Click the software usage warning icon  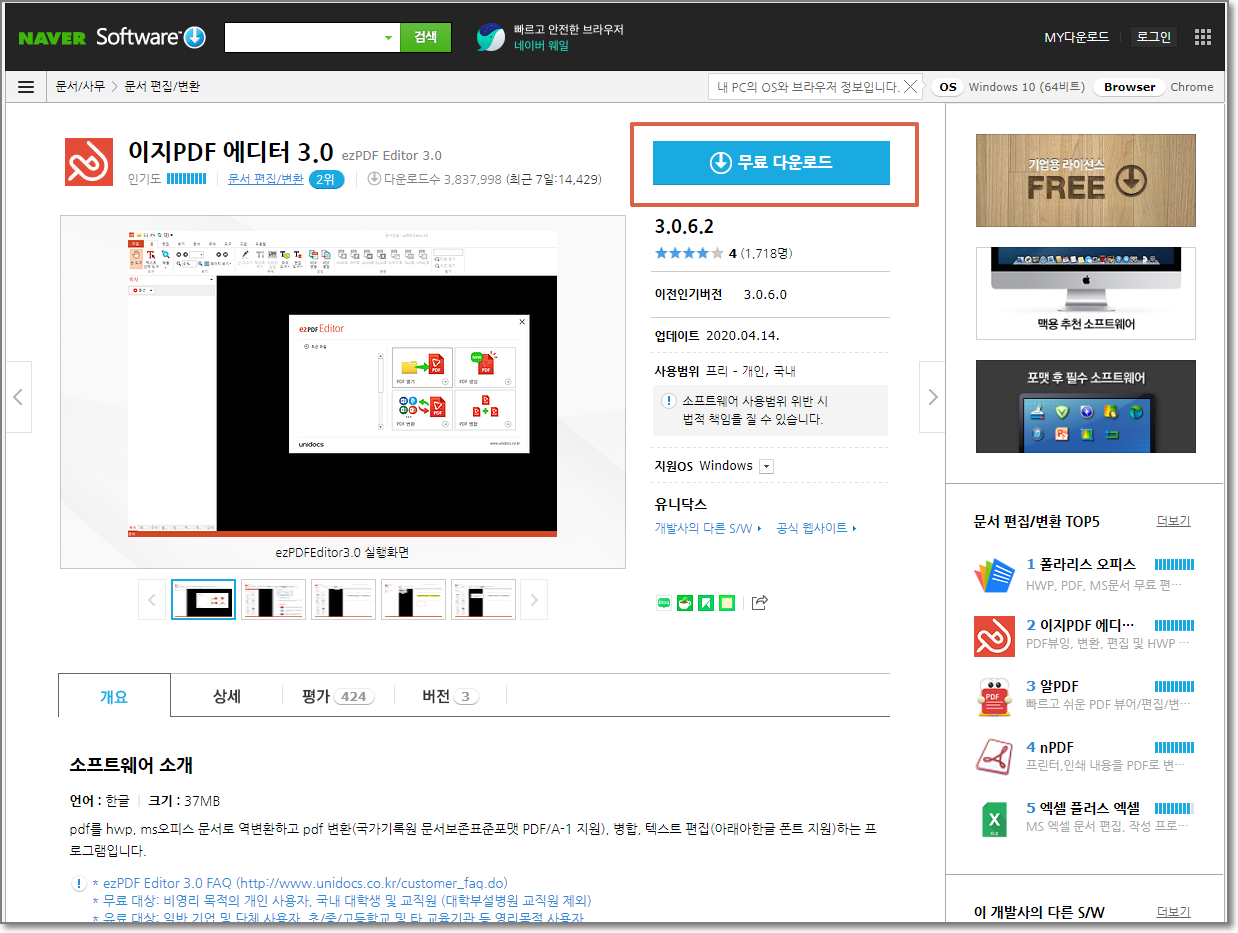[x=669, y=401]
